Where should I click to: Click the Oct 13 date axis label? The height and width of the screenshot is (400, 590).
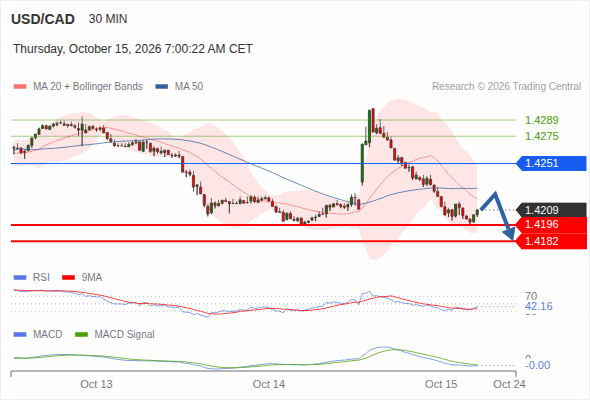(96, 384)
